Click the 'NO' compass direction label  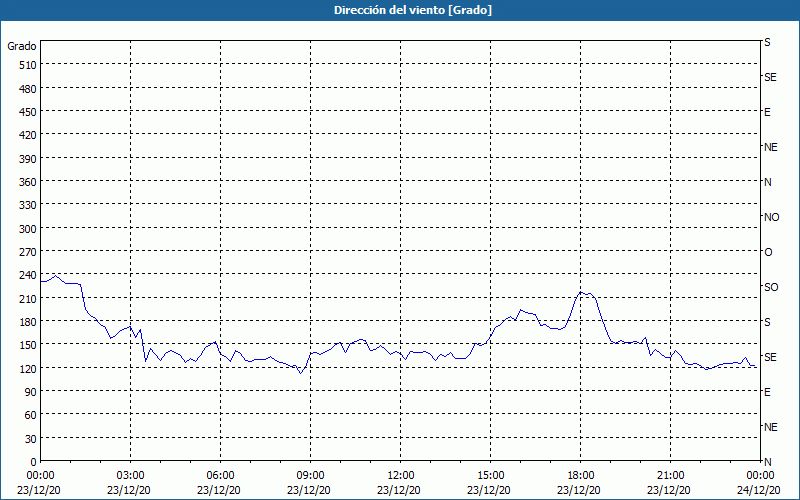[771, 217]
